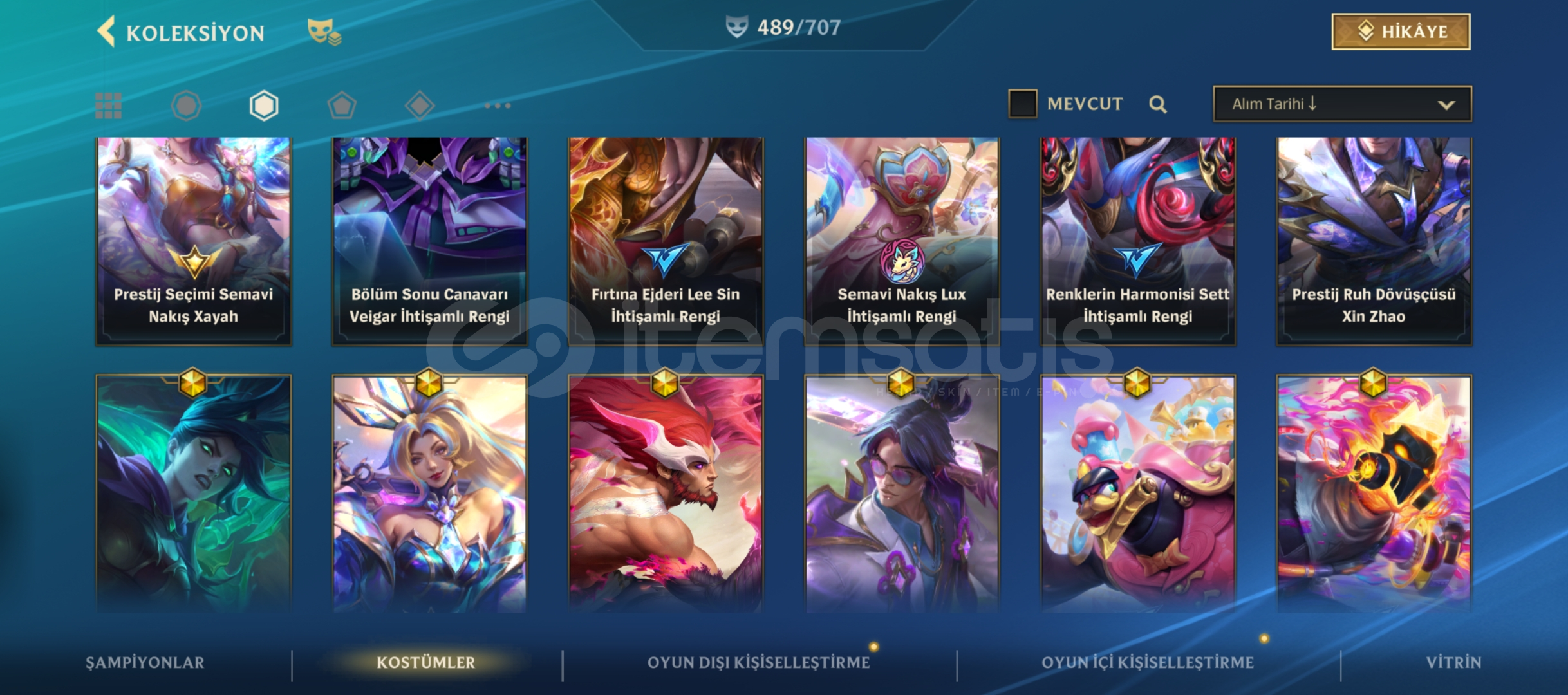Select the pentagon rarity filter icon

[342, 106]
